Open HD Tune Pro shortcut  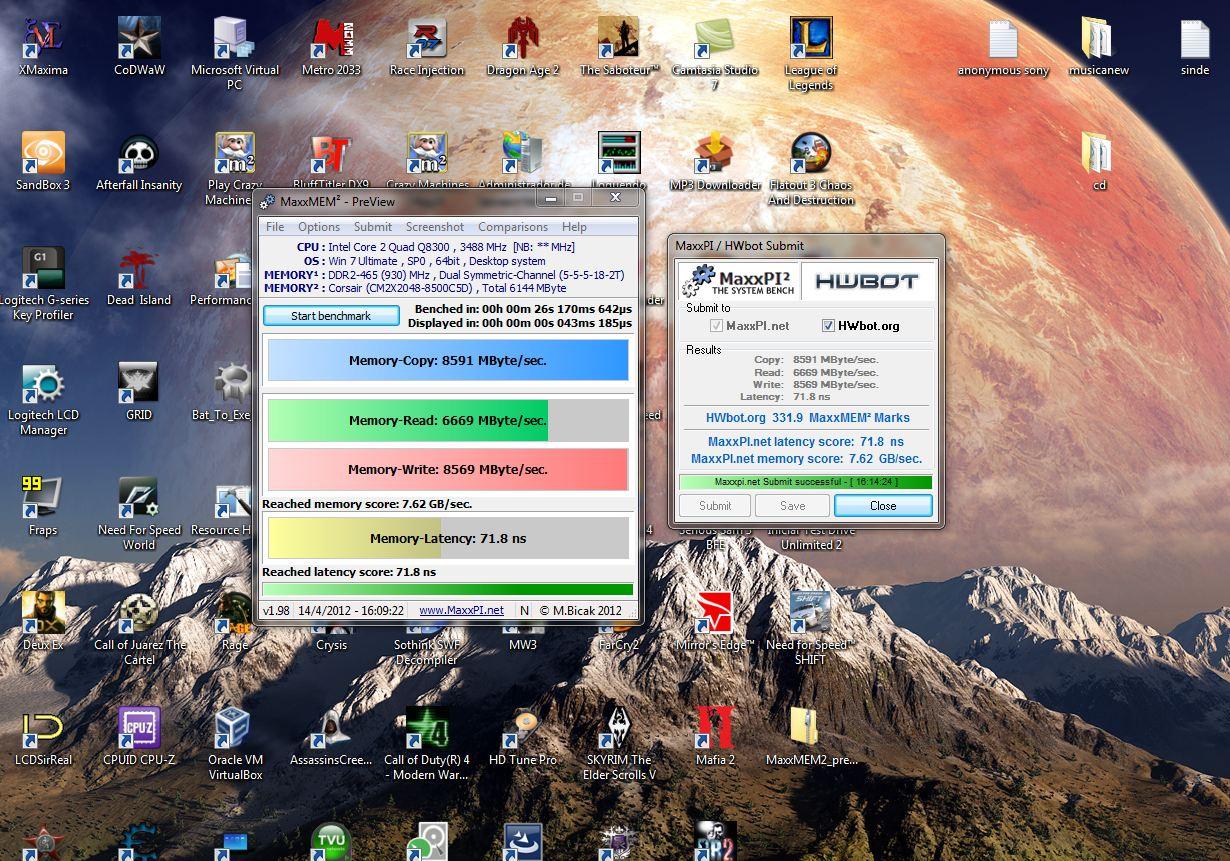(x=523, y=736)
